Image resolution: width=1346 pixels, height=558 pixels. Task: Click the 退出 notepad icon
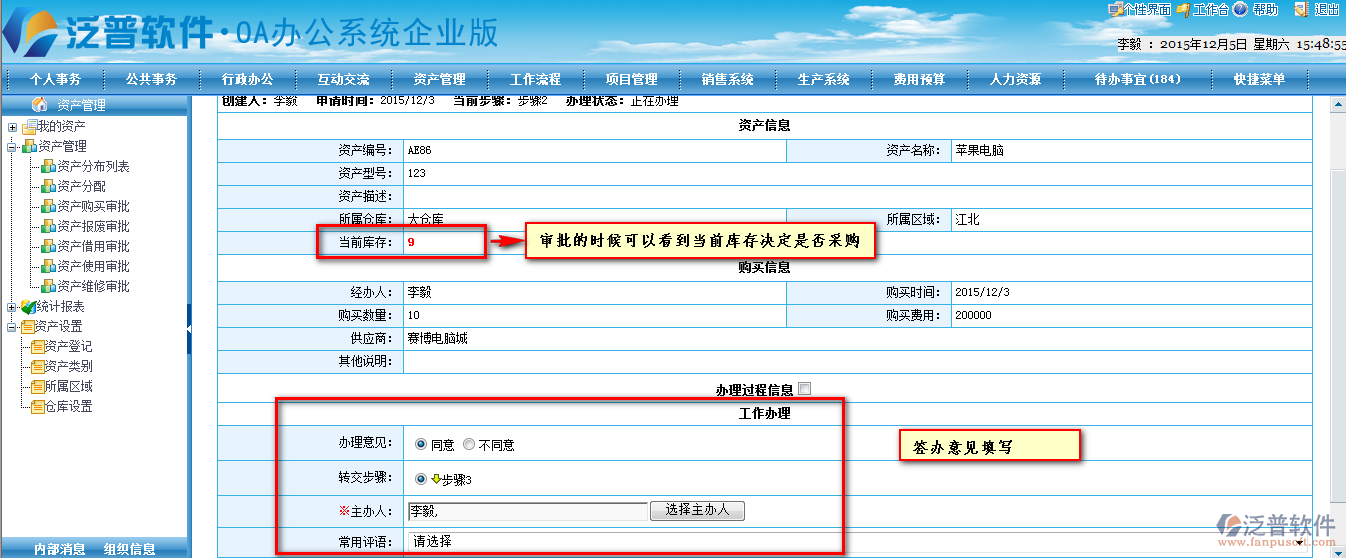[x=1301, y=9]
